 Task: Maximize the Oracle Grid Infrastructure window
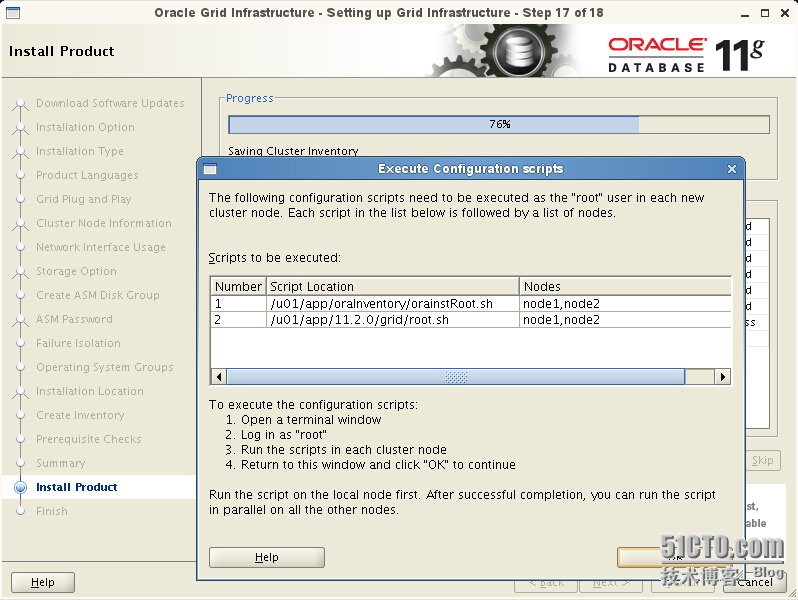point(765,13)
